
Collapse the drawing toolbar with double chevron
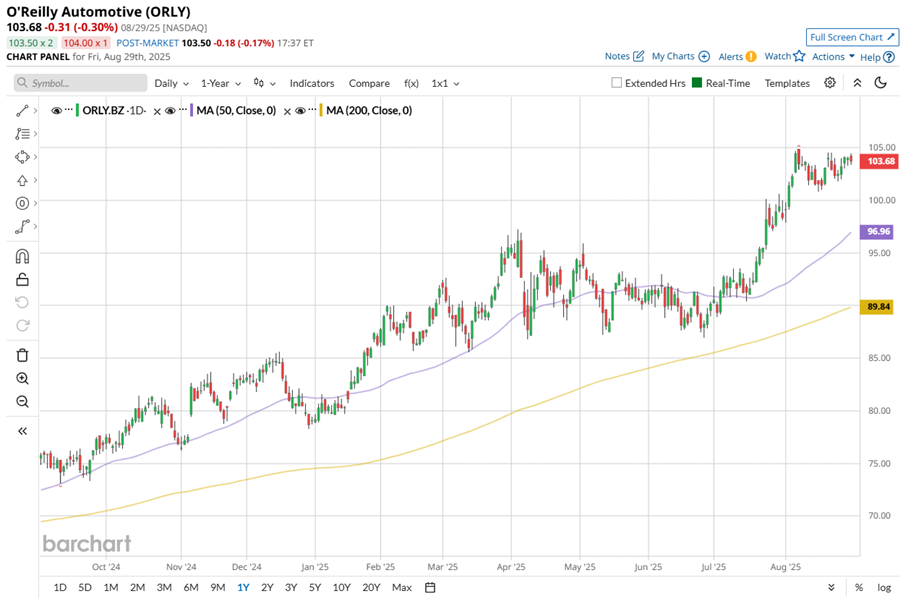pos(22,431)
